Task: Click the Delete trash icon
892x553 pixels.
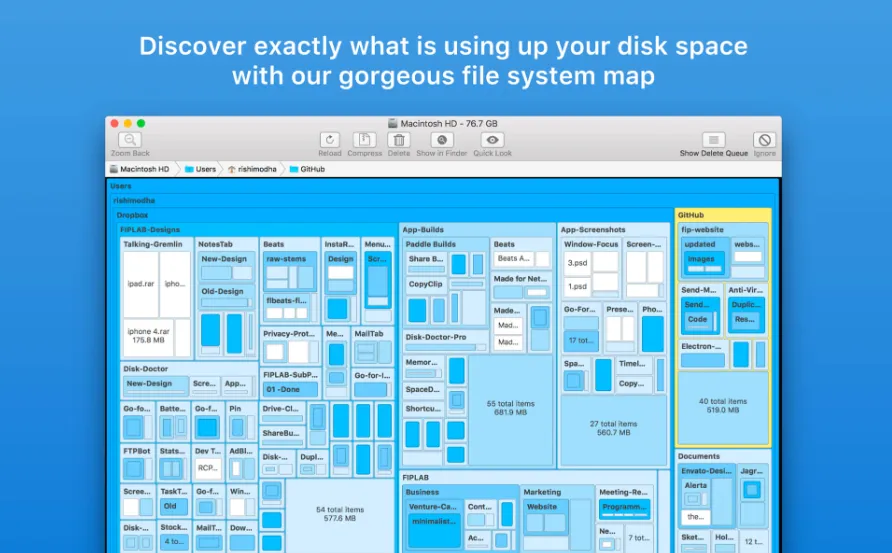Action: click(399, 140)
